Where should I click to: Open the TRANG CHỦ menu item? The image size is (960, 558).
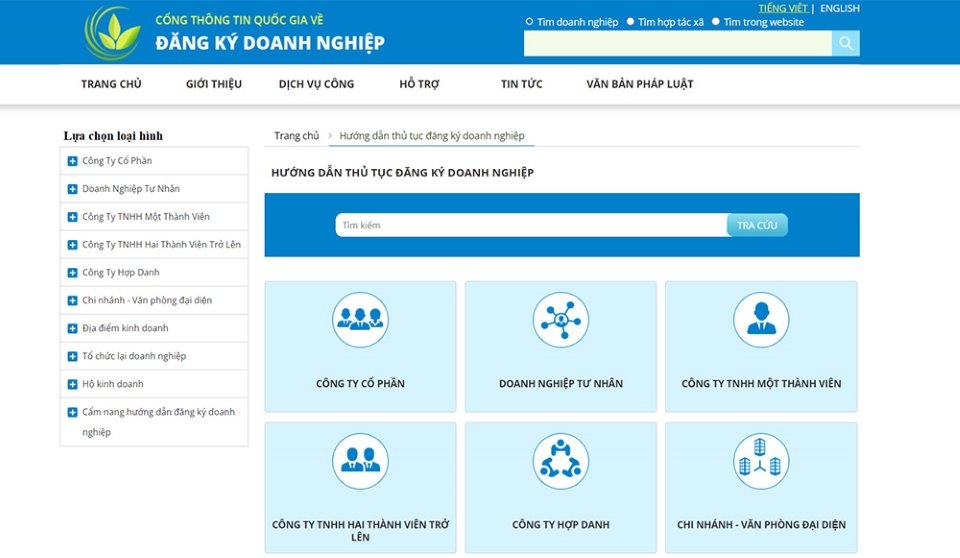(111, 84)
